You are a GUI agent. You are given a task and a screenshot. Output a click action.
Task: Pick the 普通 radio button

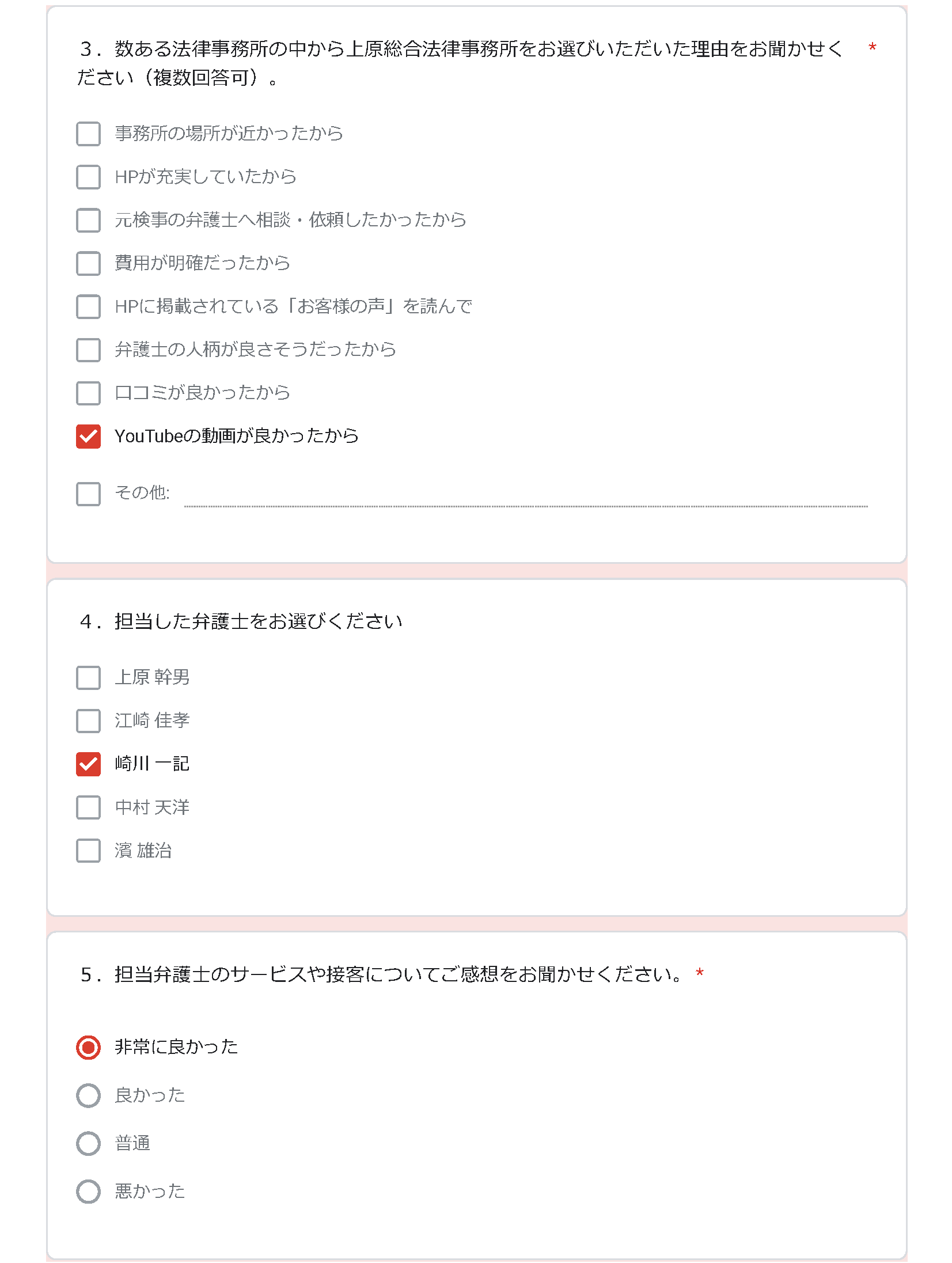[x=88, y=1143]
